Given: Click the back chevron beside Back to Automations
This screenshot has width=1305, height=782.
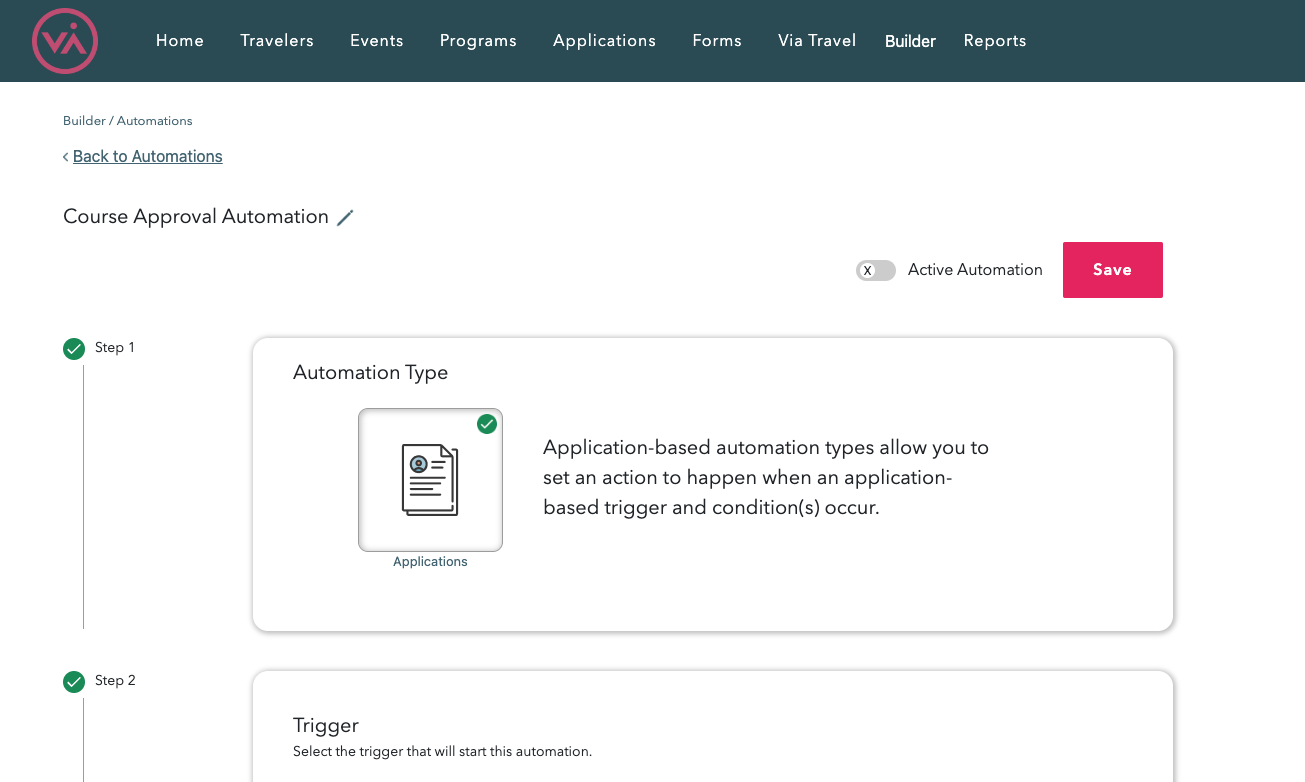Looking at the screenshot, I should tap(65, 156).
